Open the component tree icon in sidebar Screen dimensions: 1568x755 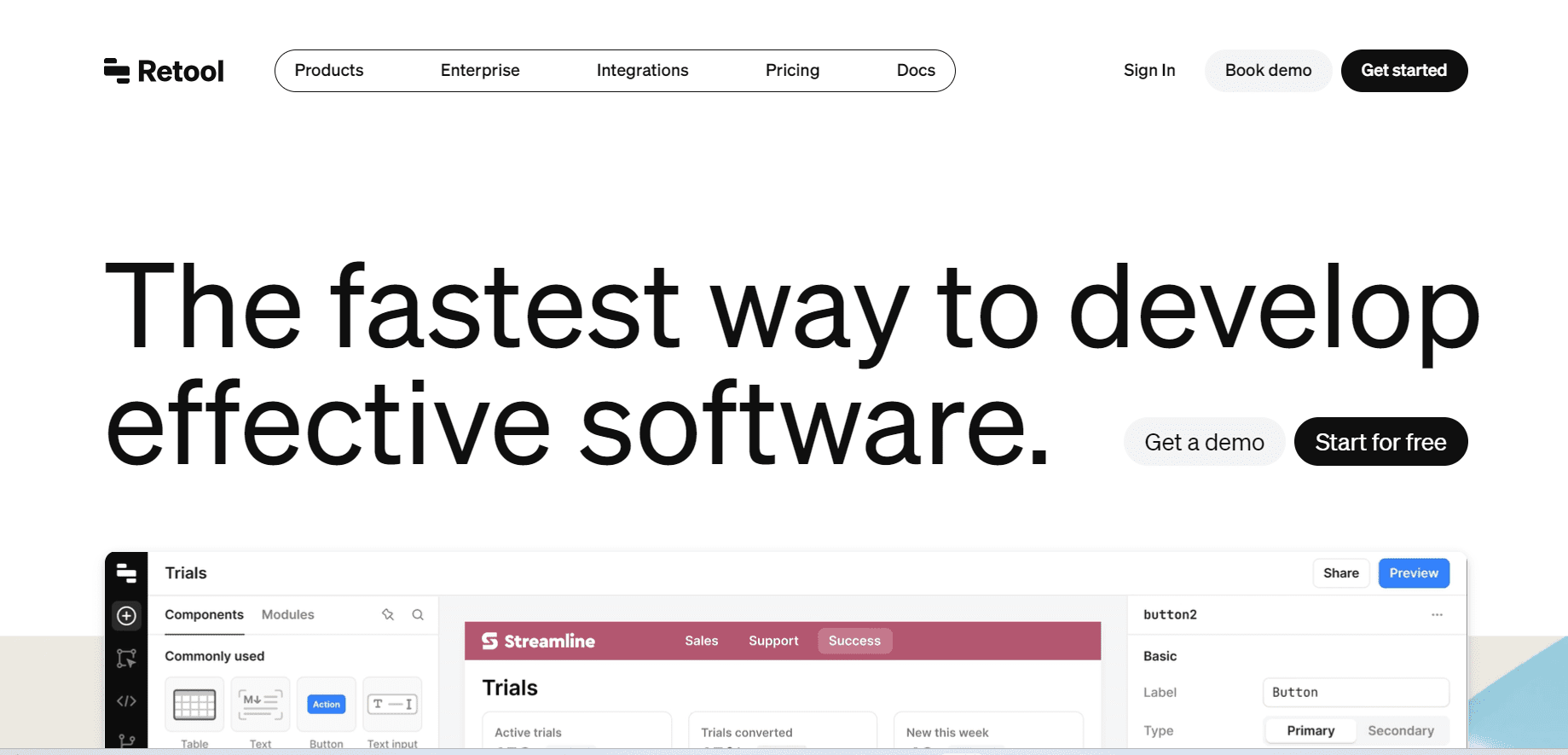(x=126, y=658)
